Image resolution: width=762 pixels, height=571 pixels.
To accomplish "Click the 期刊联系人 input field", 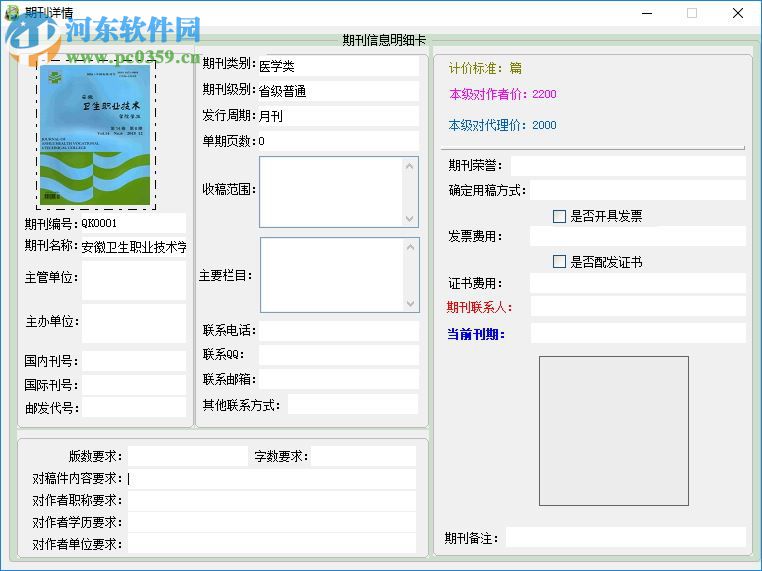I will coord(638,307).
